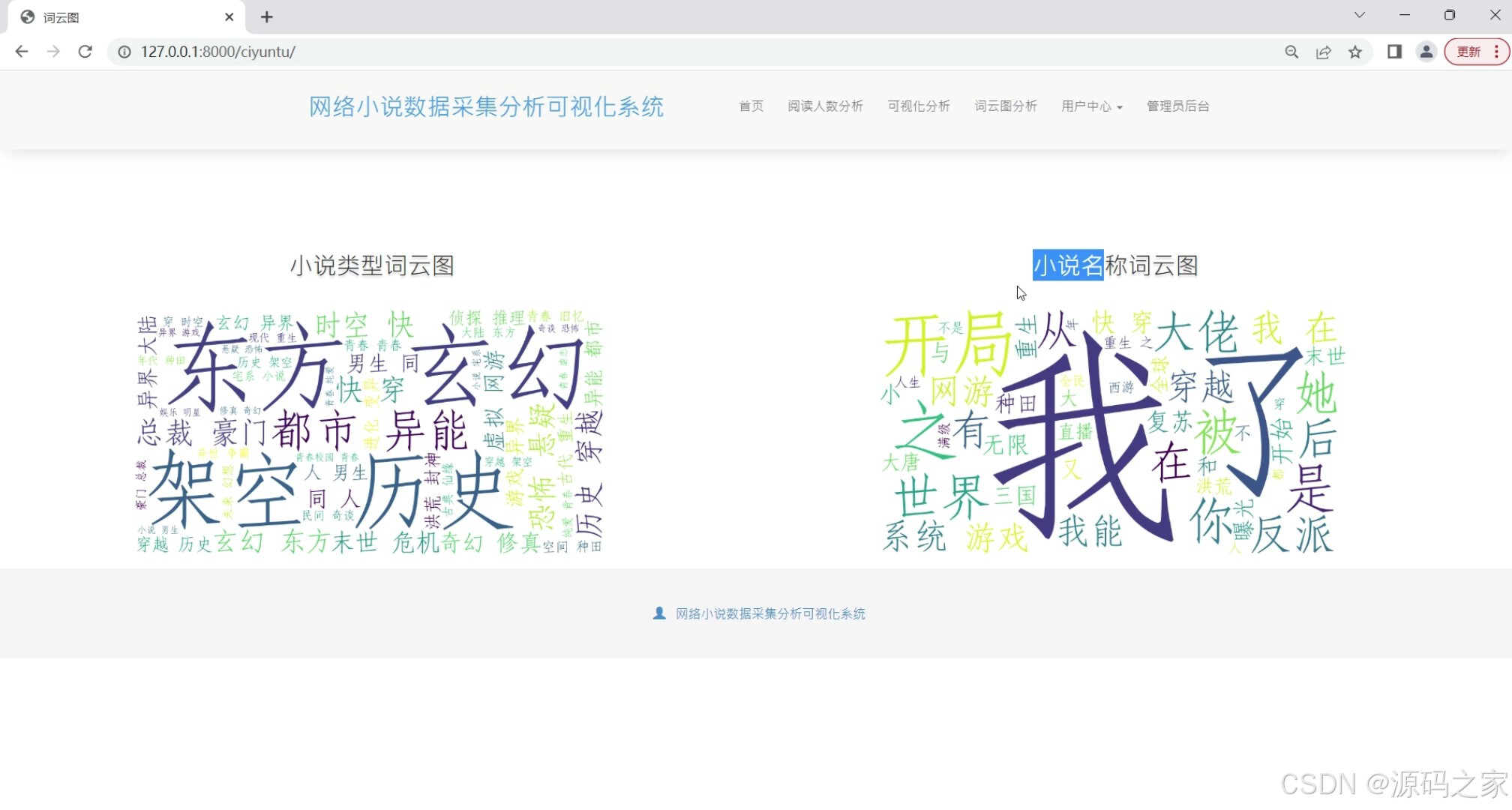Expand the chevron beside the window controls
Screen dimensions: 1512x810
pos(1360,15)
